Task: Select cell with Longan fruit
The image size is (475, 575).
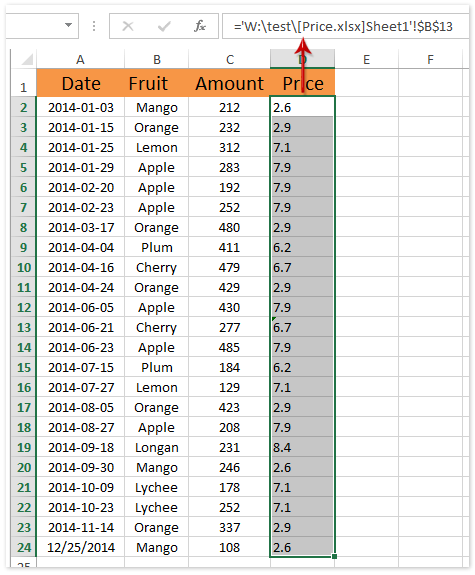Action: 156,447
